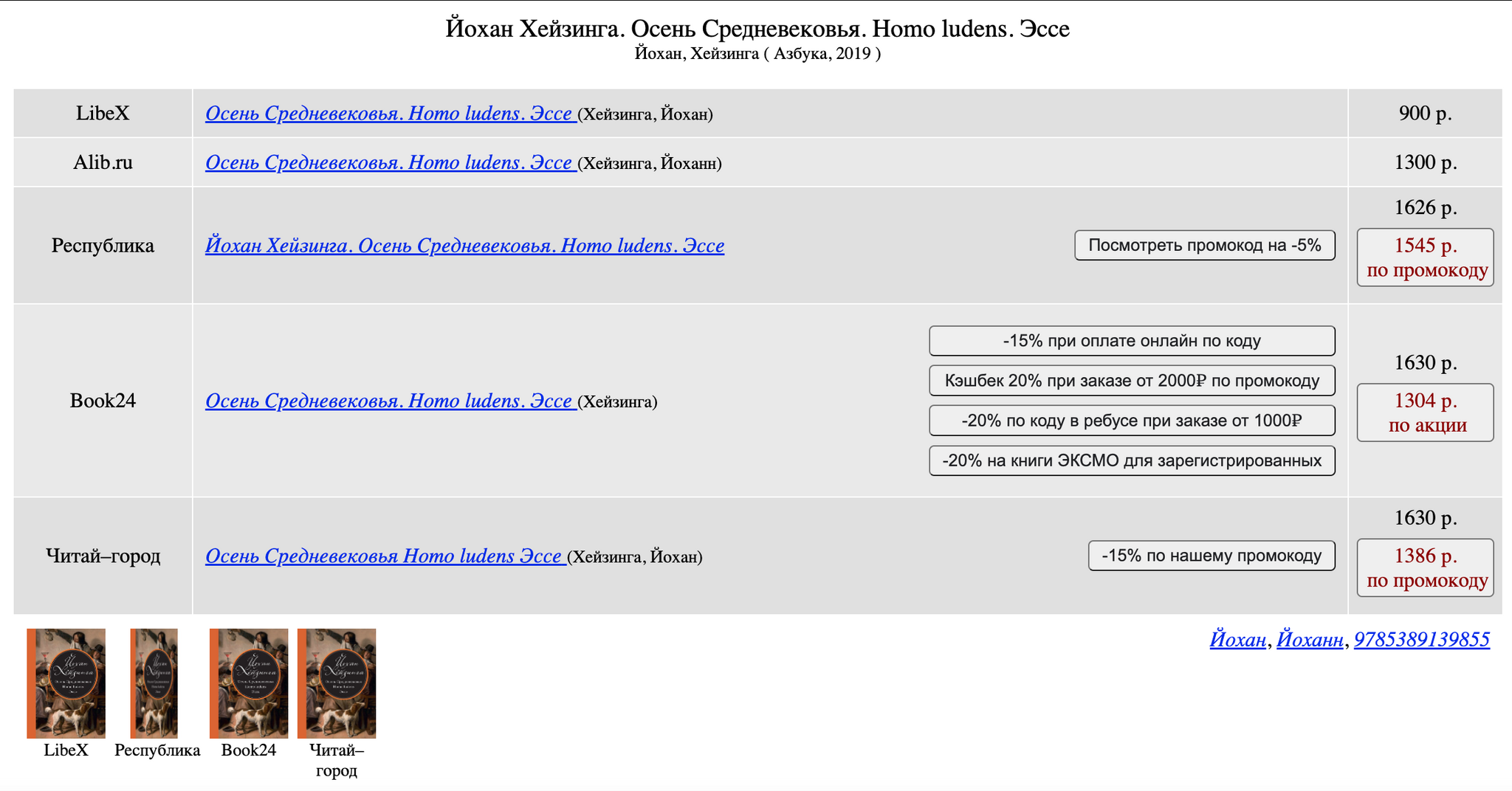This screenshot has width=1512, height=791.
Task: Open the ISBN 9785389139855 link
Action: coord(1422,639)
